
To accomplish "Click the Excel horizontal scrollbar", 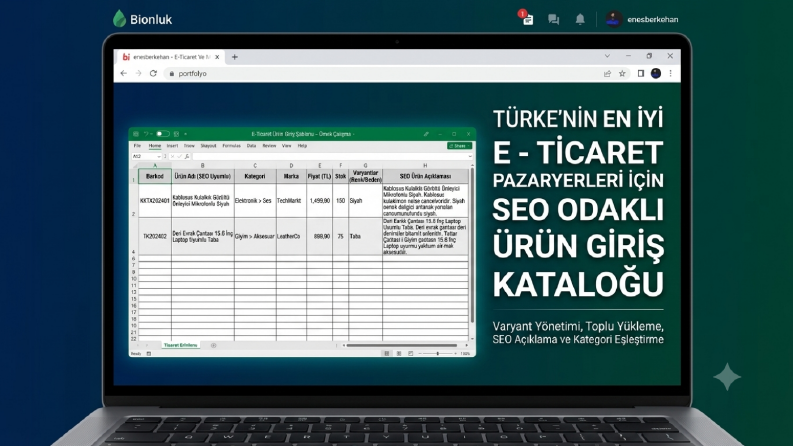I will pyautogui.click(x=402, y=345).
